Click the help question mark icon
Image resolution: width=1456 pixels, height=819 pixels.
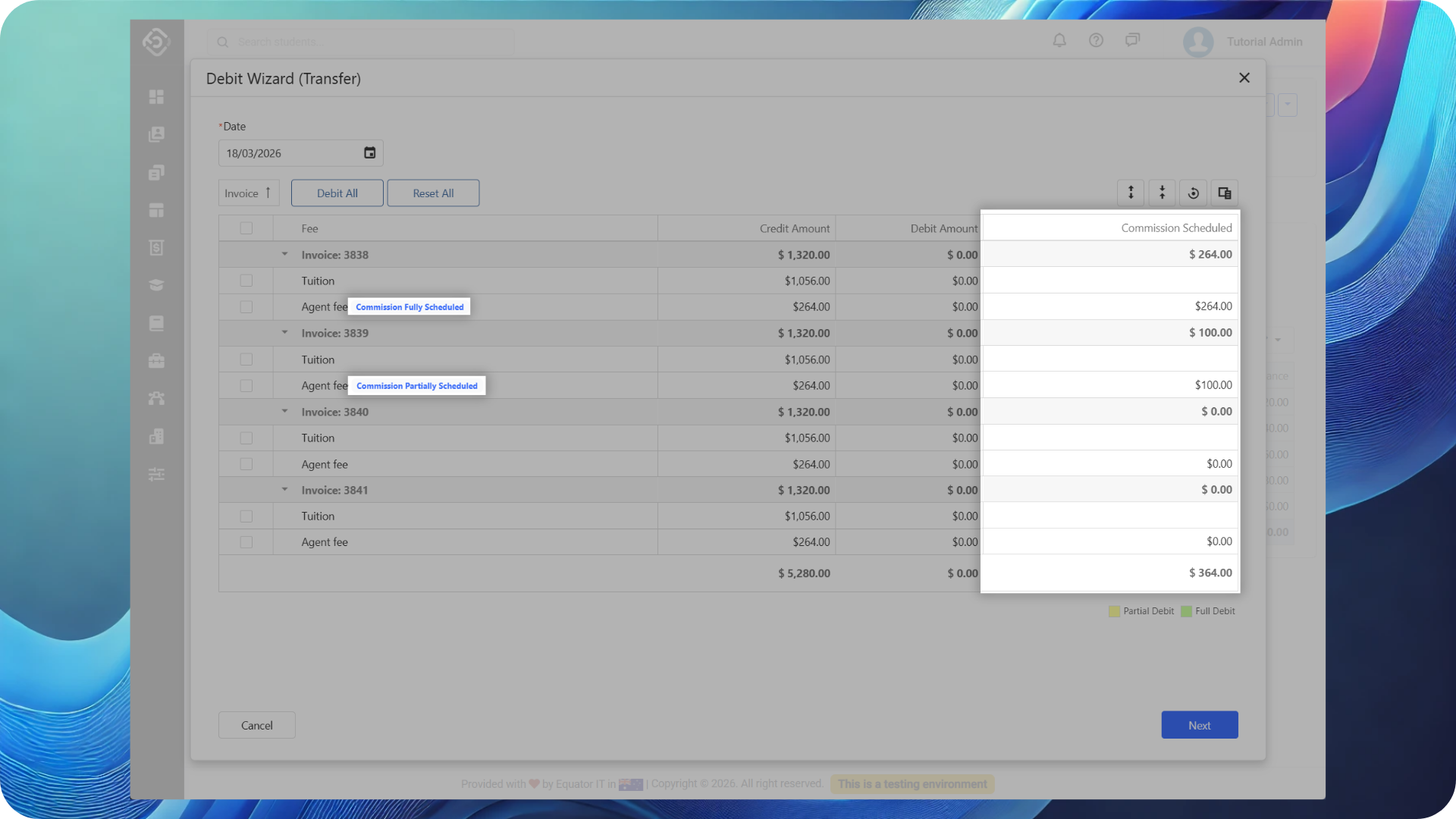1096,40
